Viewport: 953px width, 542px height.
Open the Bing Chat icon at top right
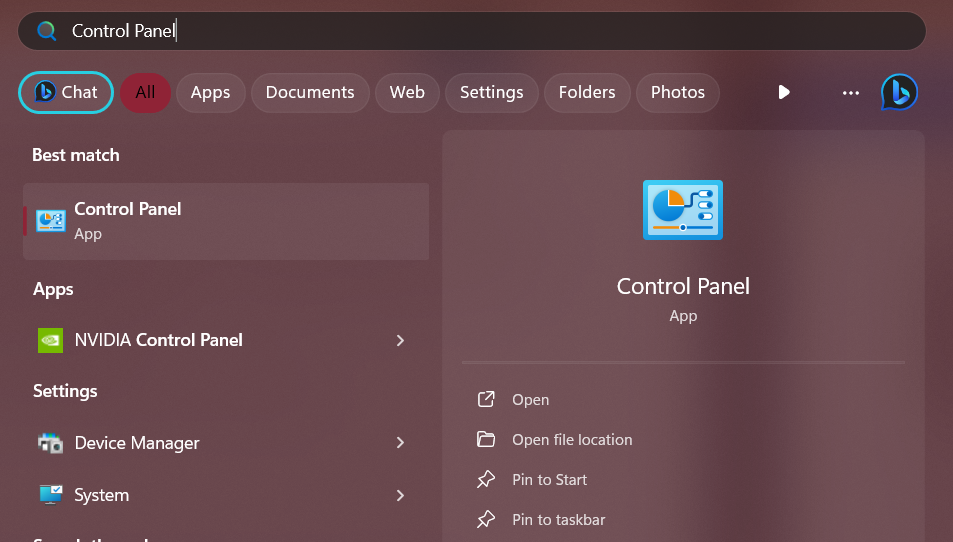pos(898,92)
